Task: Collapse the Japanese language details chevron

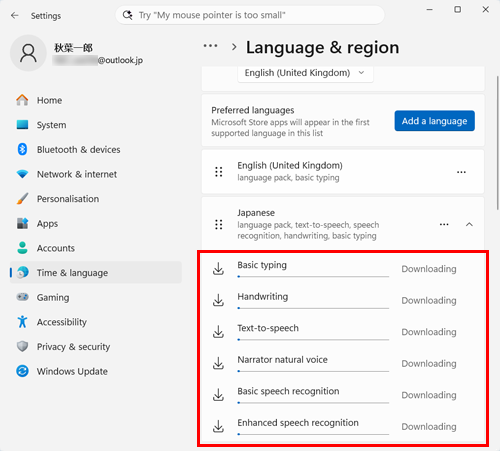Action: click(469, 224)
